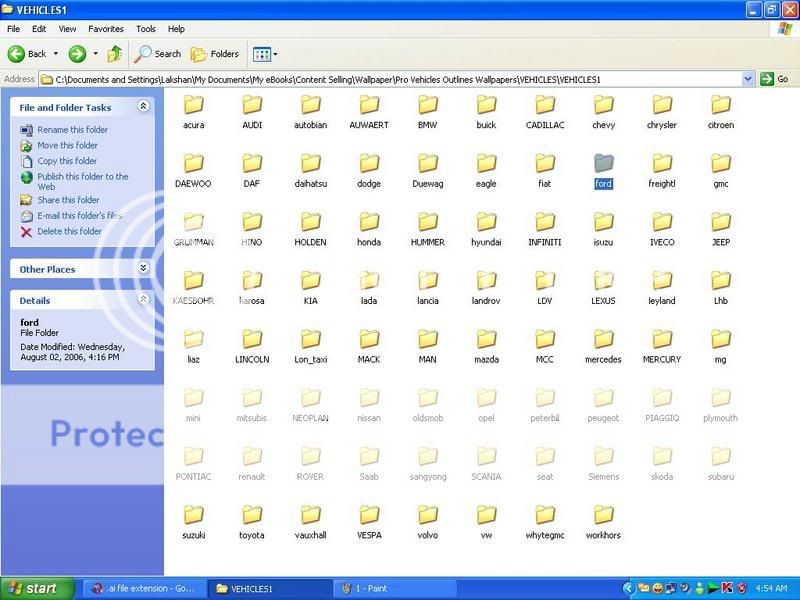Select the chrysler folder
This screenshot has width=800, height=600.
(662, 112)
